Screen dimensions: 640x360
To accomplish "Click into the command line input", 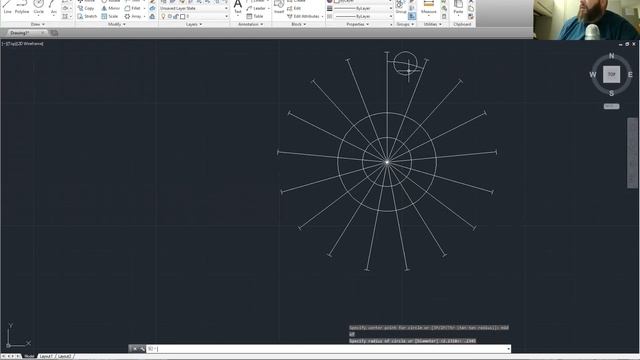I will [327, 349].
